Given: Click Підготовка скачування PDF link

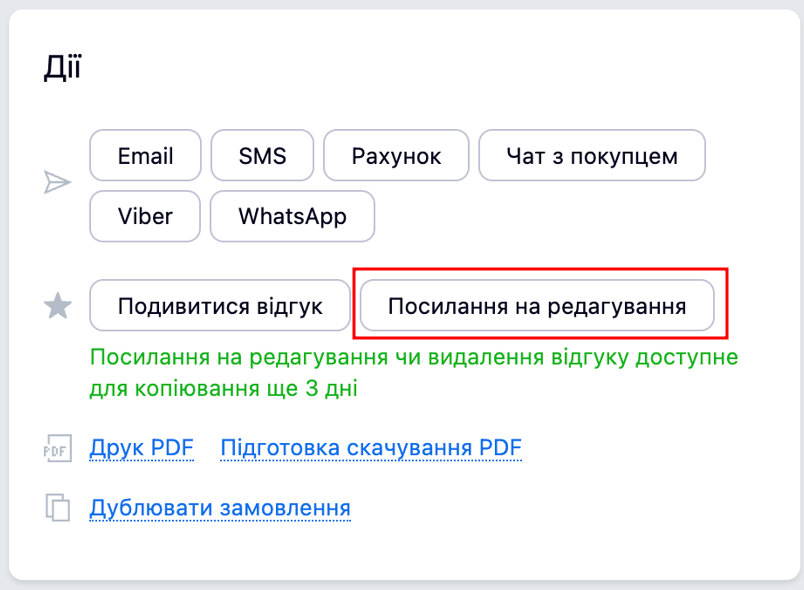Looking at the screenshot, I should coord(371,447).
